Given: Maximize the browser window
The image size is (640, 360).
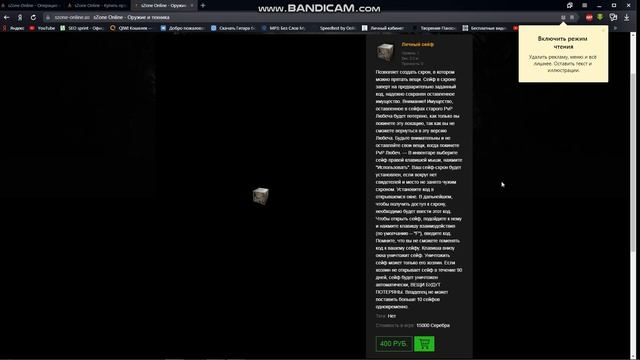Looking at the screenshot, I should click(x=614, y=5).
